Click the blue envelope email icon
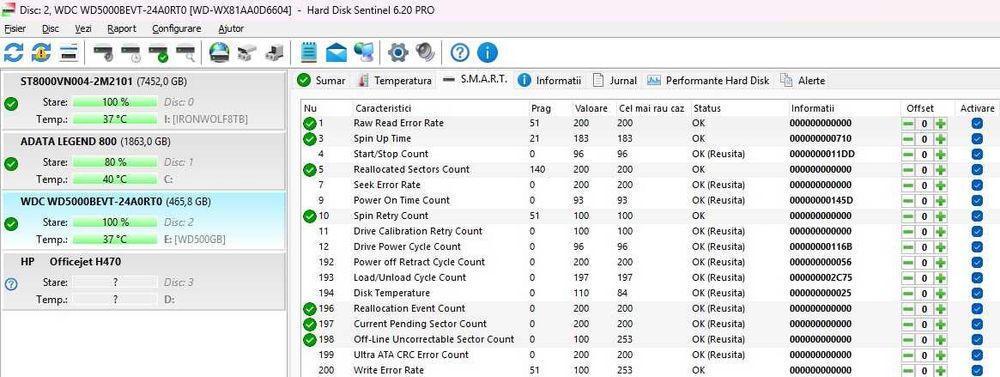The height and width of the screenshot is (377, 1000). tap(336, 52)
